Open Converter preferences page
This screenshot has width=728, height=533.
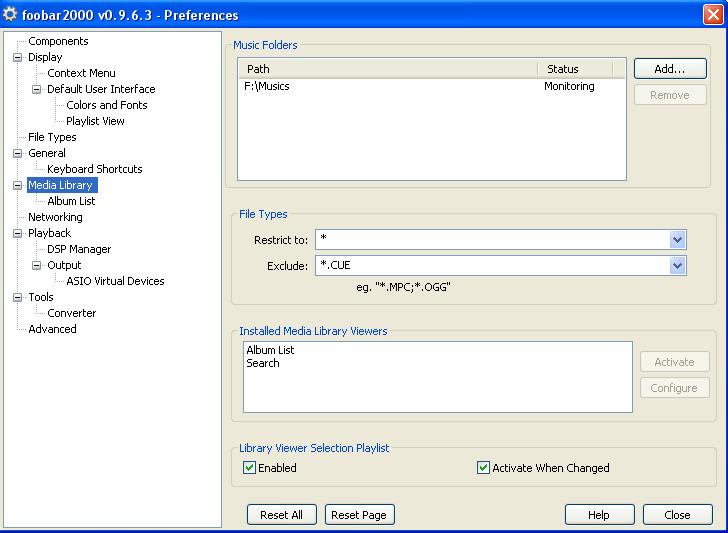point(72,313)
